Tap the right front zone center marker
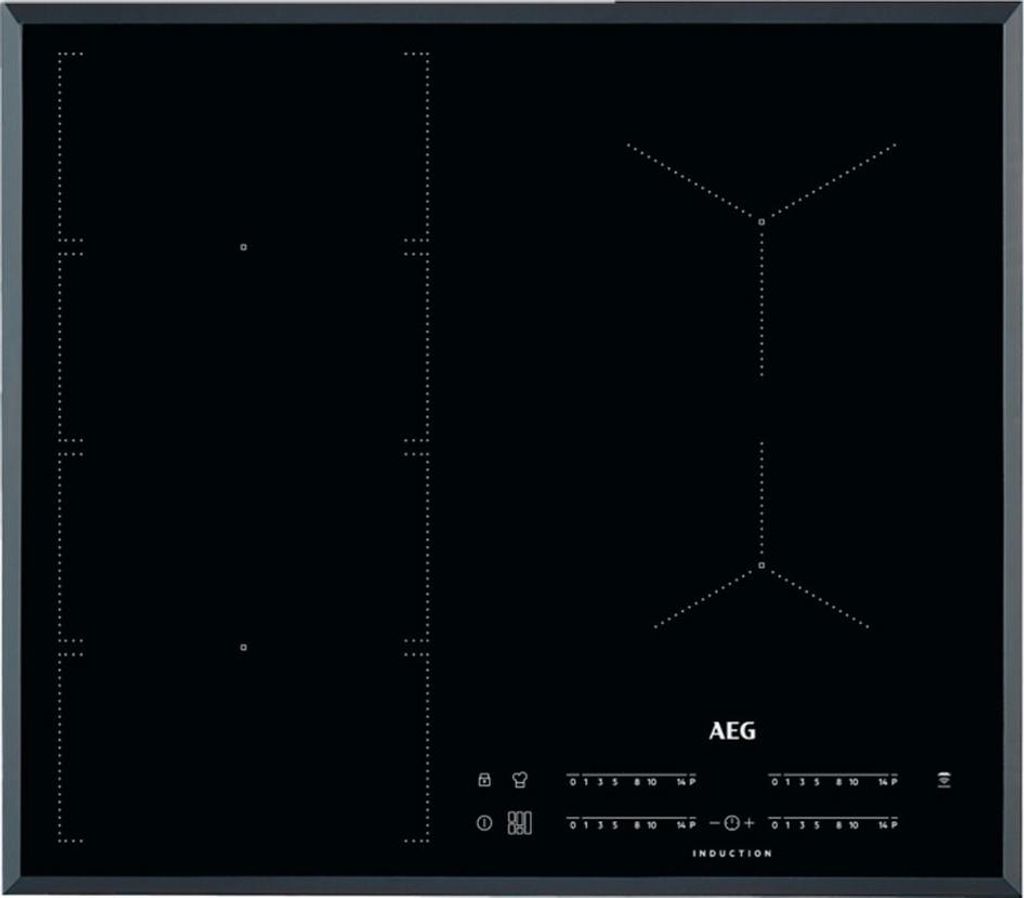This screenshot has height=898, width=1024. point(762,566)
